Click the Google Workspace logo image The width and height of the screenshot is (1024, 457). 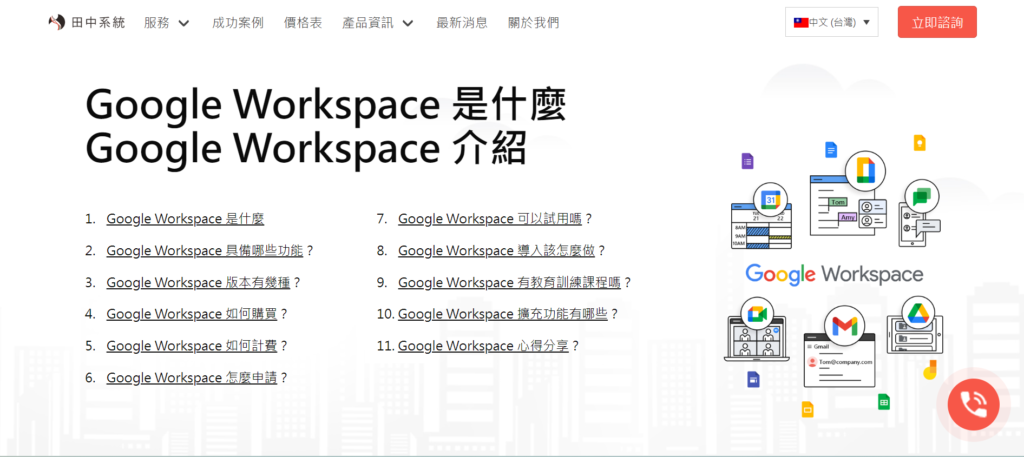[834, 274]
